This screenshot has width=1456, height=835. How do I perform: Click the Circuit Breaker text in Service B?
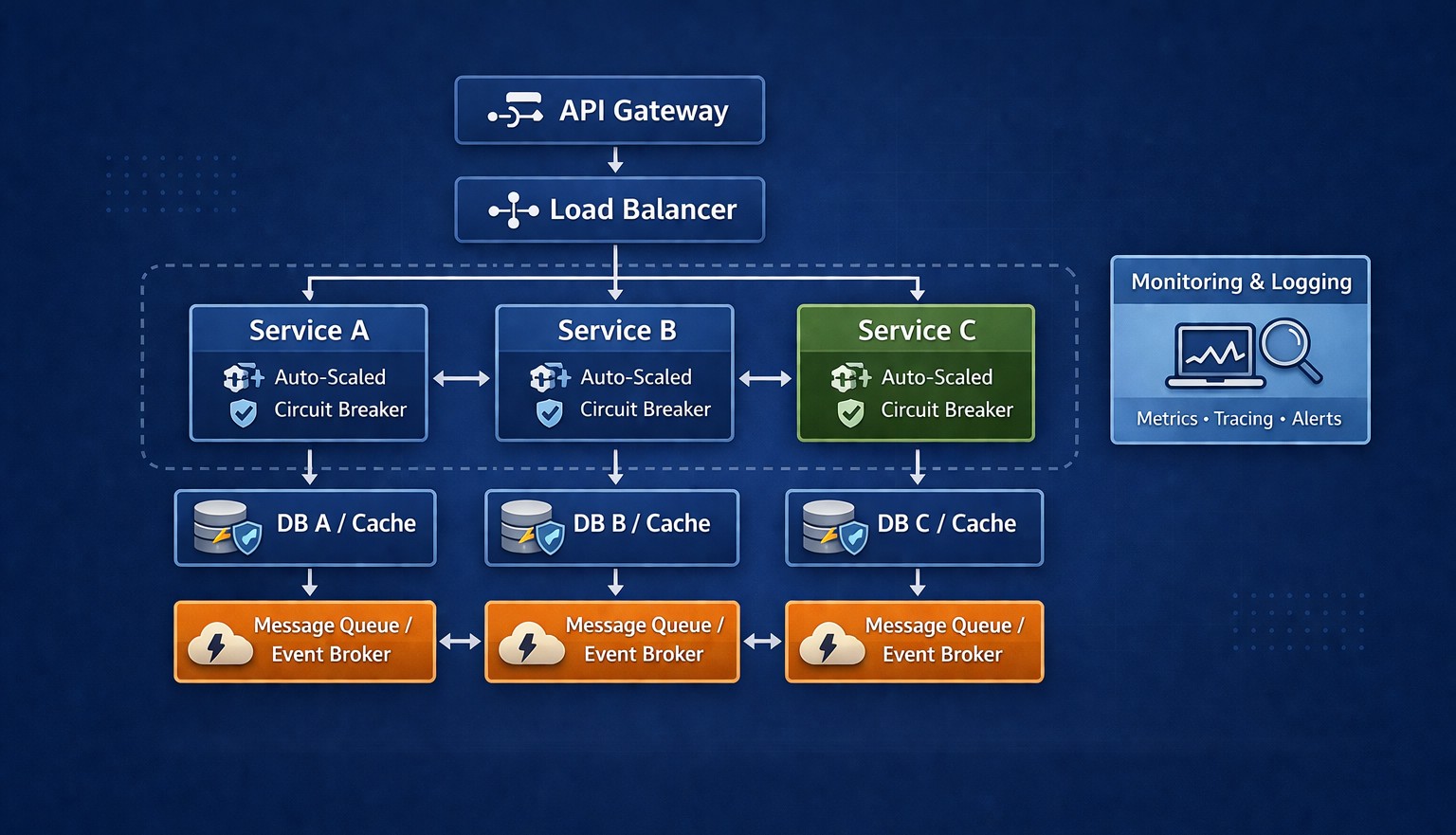pyautogui.click(x=646, y=409)
